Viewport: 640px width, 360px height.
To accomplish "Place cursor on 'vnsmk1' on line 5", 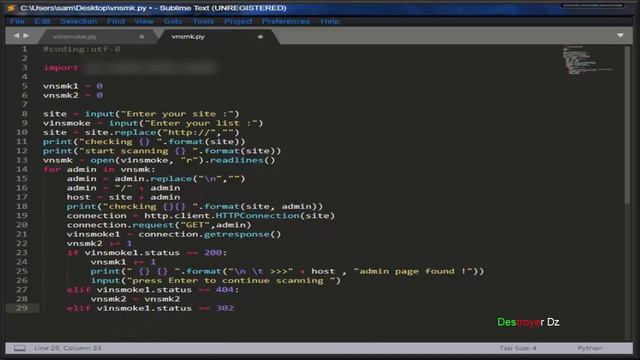I will pos(60,86).
